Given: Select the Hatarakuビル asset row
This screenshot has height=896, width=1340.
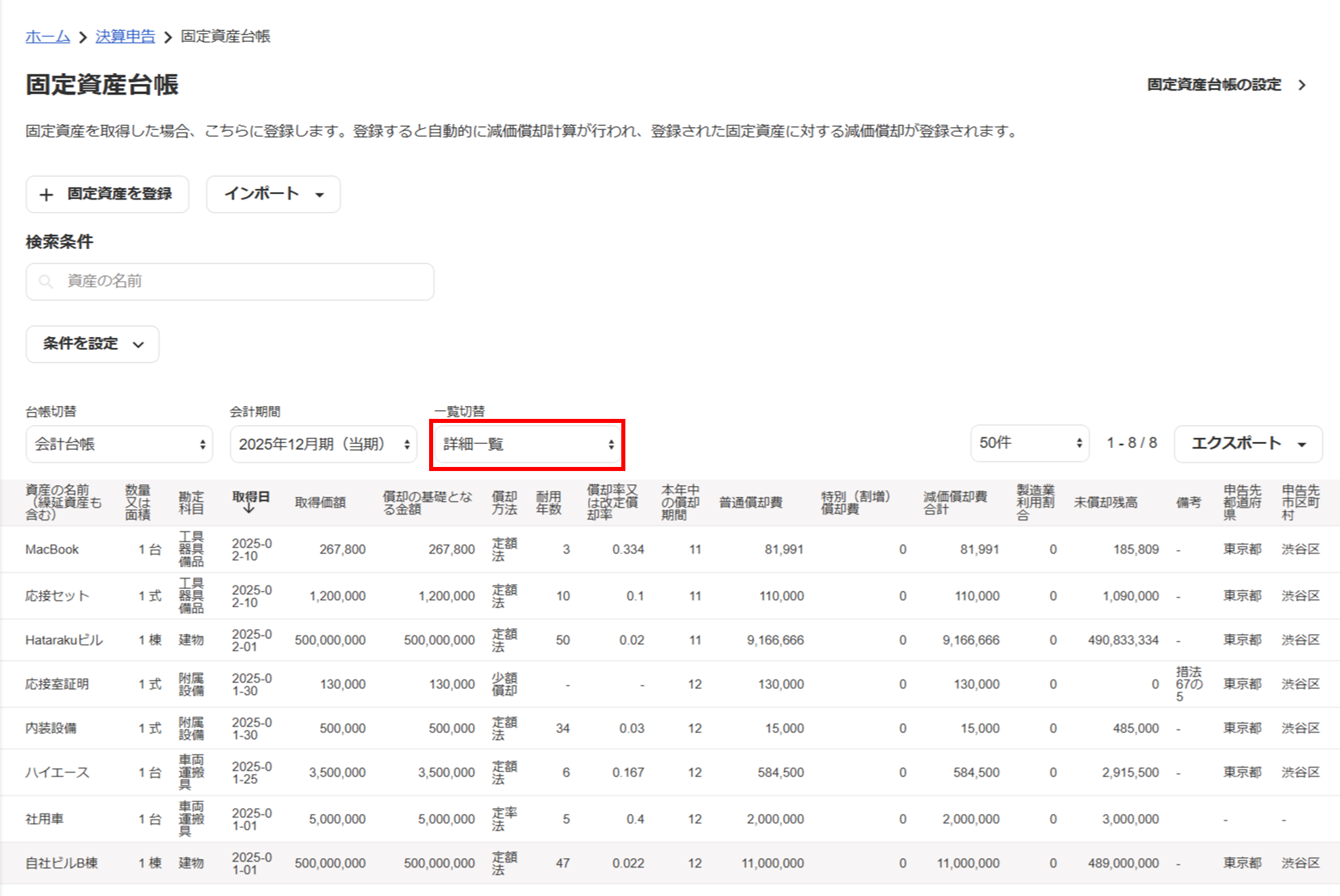Looking at the screenshot, I should (x=64, y=640).
